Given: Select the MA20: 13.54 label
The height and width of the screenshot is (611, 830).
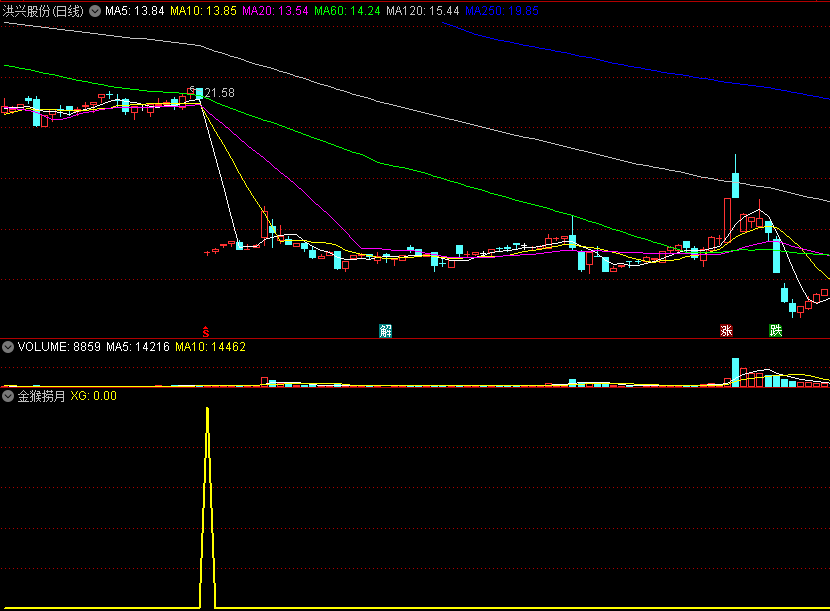Looking at the screenshot, I should (275, 11).
